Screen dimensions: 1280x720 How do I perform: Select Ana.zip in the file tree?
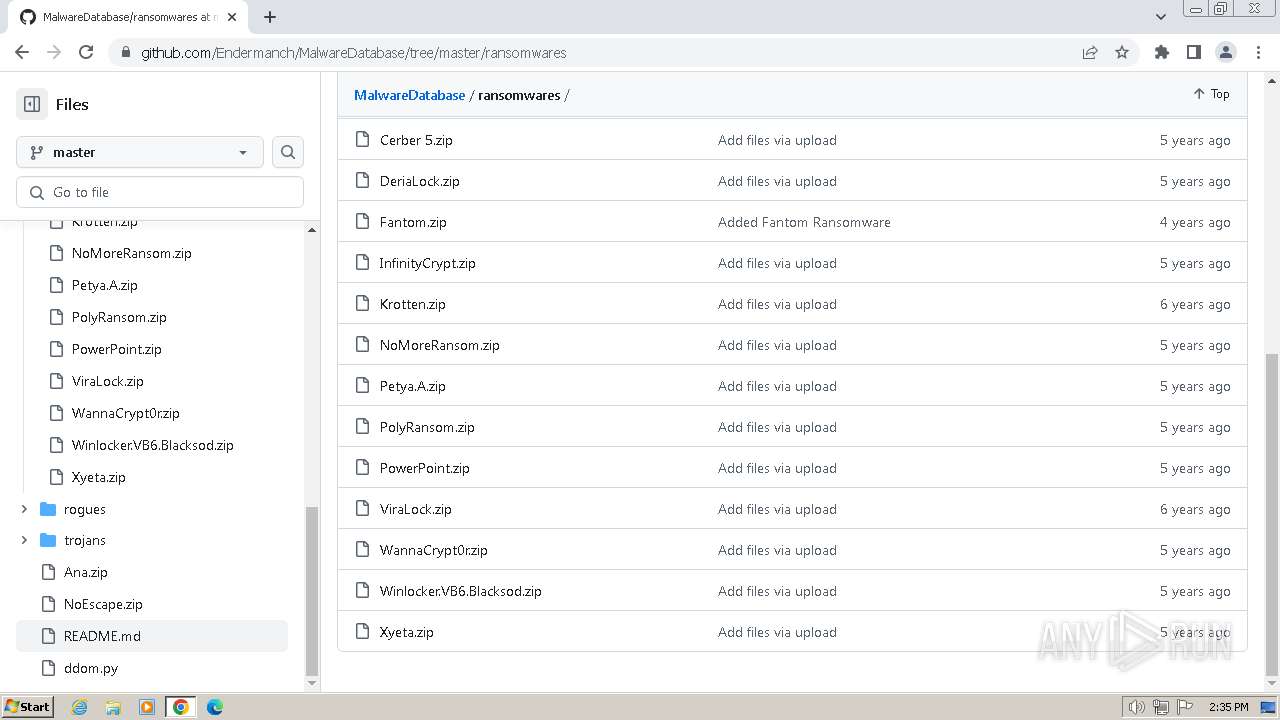coord(86,572)
